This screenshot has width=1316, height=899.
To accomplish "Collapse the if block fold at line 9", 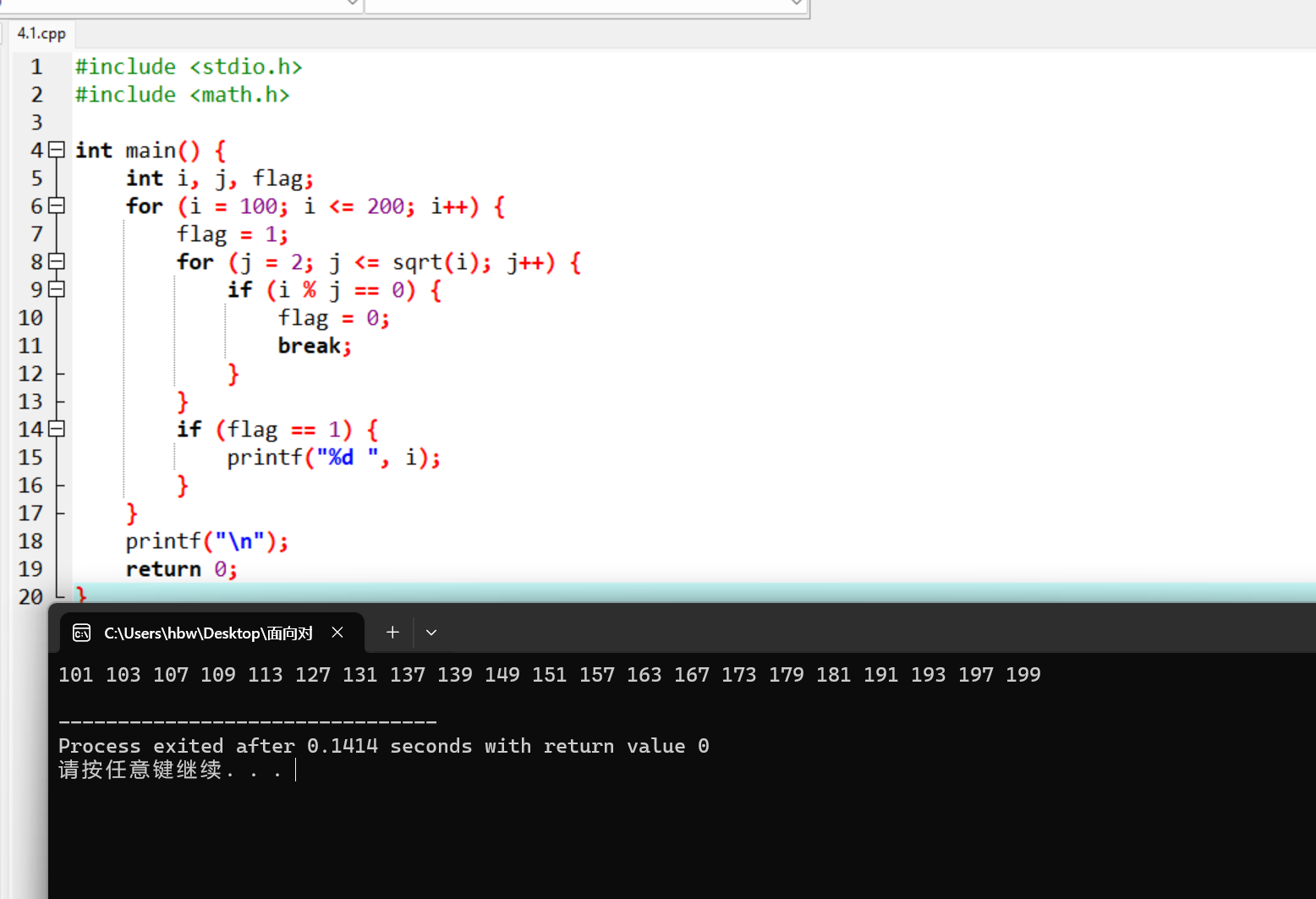I will point(57,289).
